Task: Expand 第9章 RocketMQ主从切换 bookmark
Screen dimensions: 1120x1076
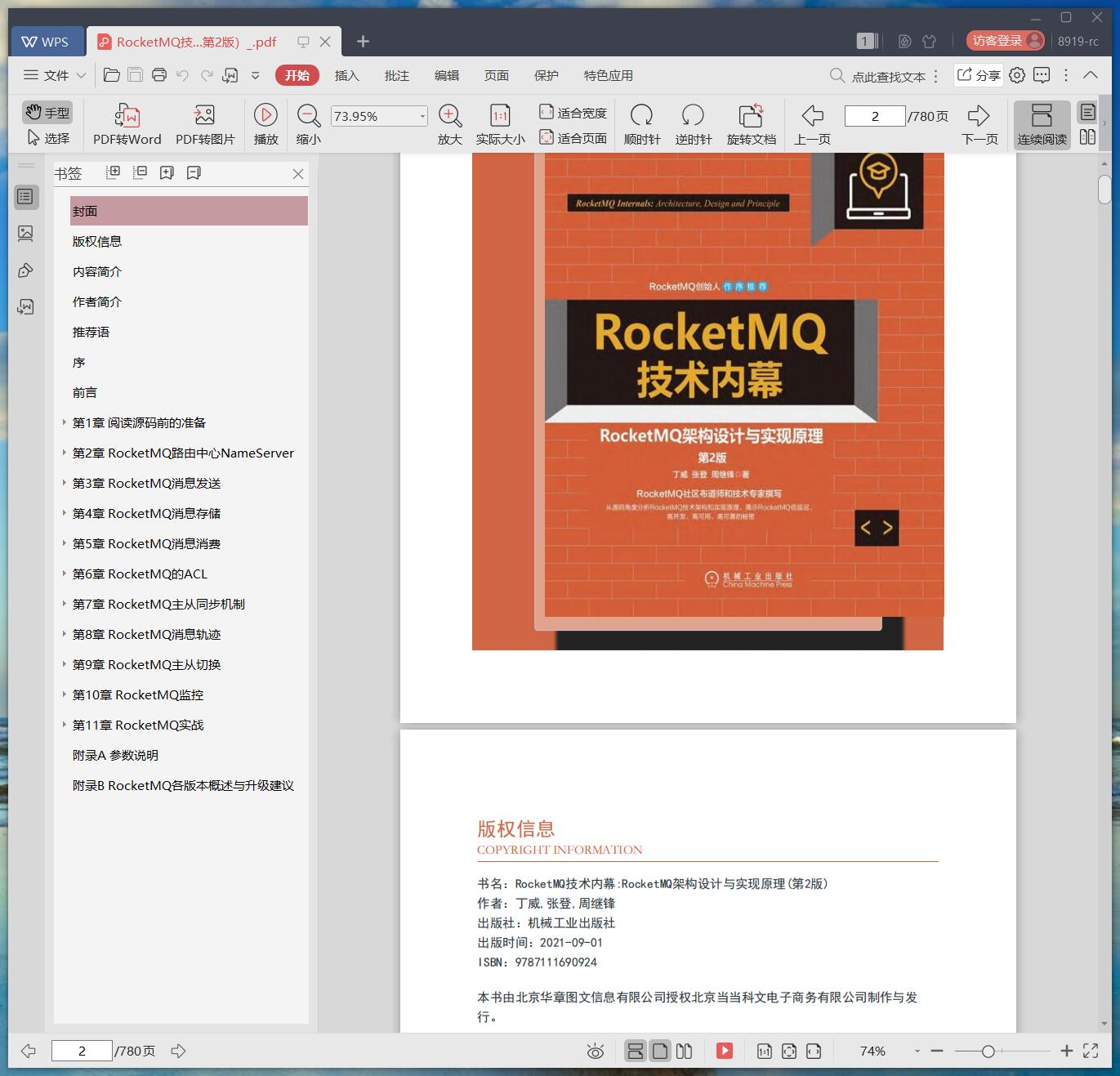Action: (x=64, y=664)
